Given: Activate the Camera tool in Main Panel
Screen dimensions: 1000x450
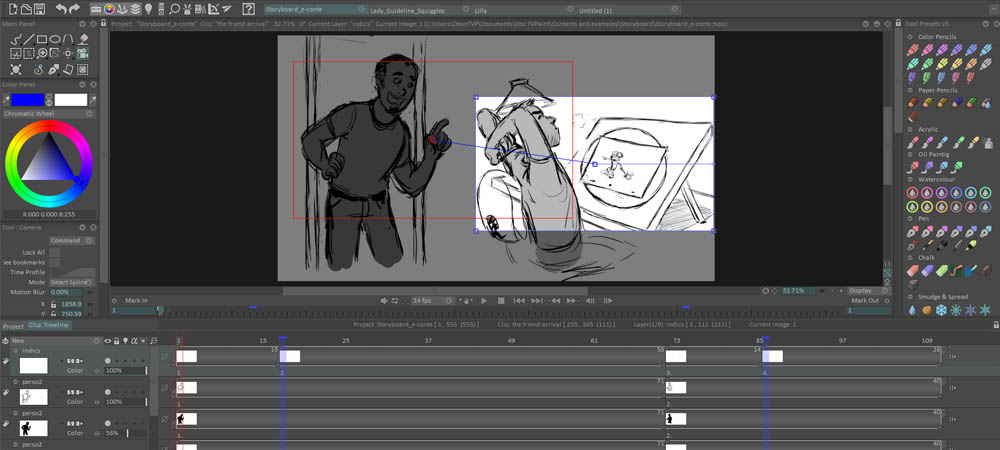Looking at the screenshot, I should [83, 54].
